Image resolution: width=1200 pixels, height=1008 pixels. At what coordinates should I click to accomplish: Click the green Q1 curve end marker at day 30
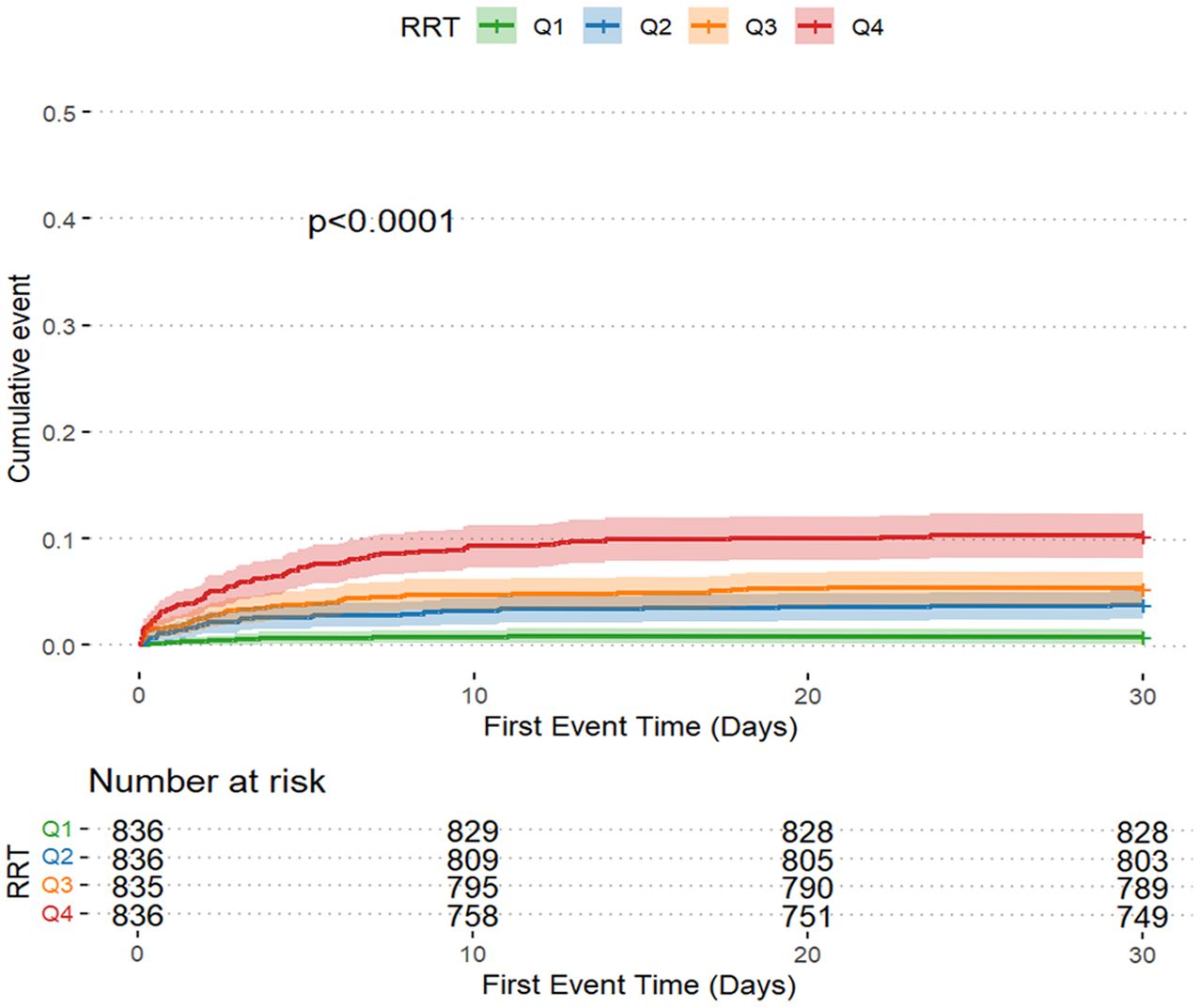(x=1143, y=638)
